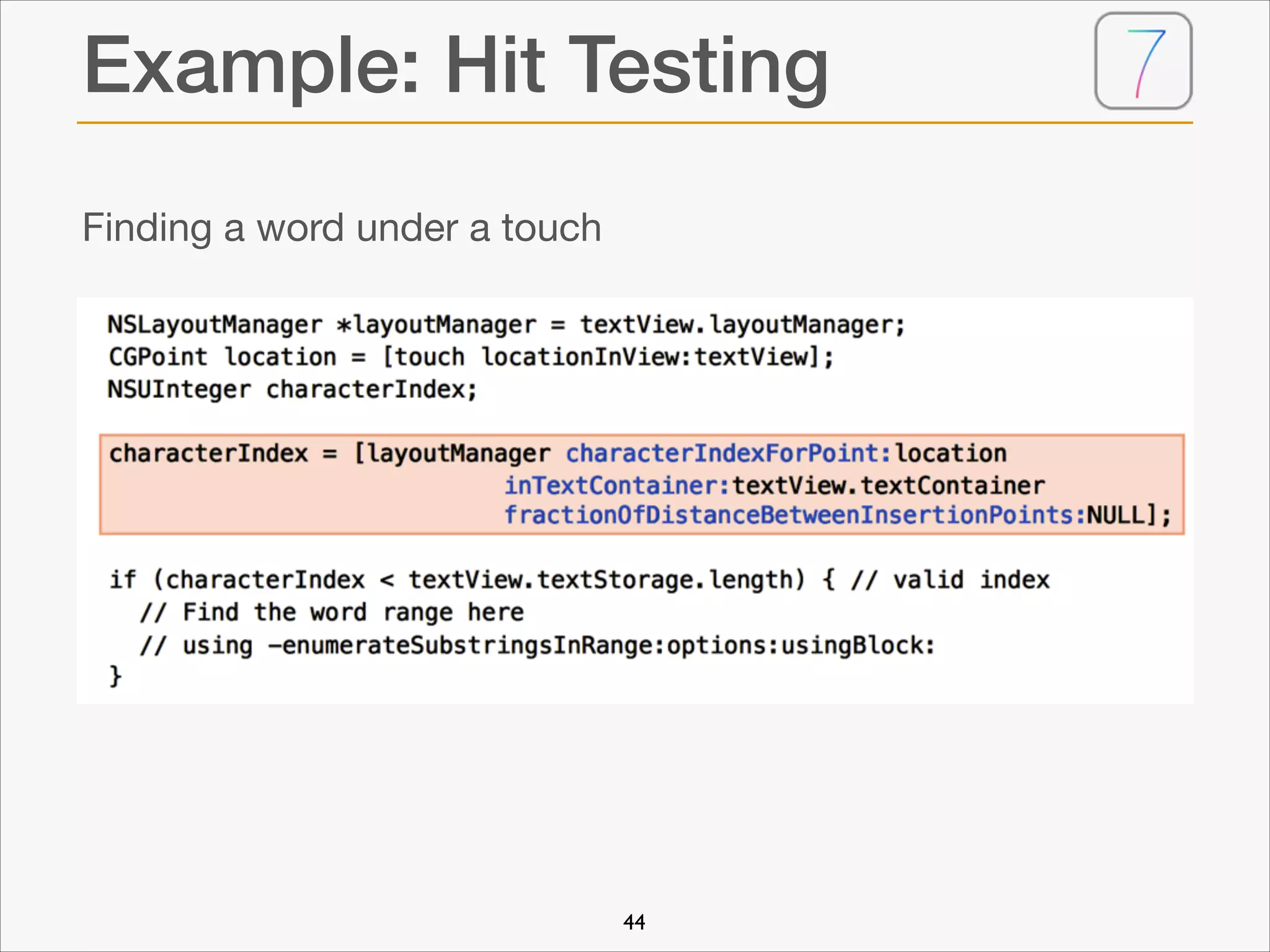Click the blue 'fractionOfDistanceBetweenInsertionPoints:' label
The image size is (1270, 952).
pos(795,516)
